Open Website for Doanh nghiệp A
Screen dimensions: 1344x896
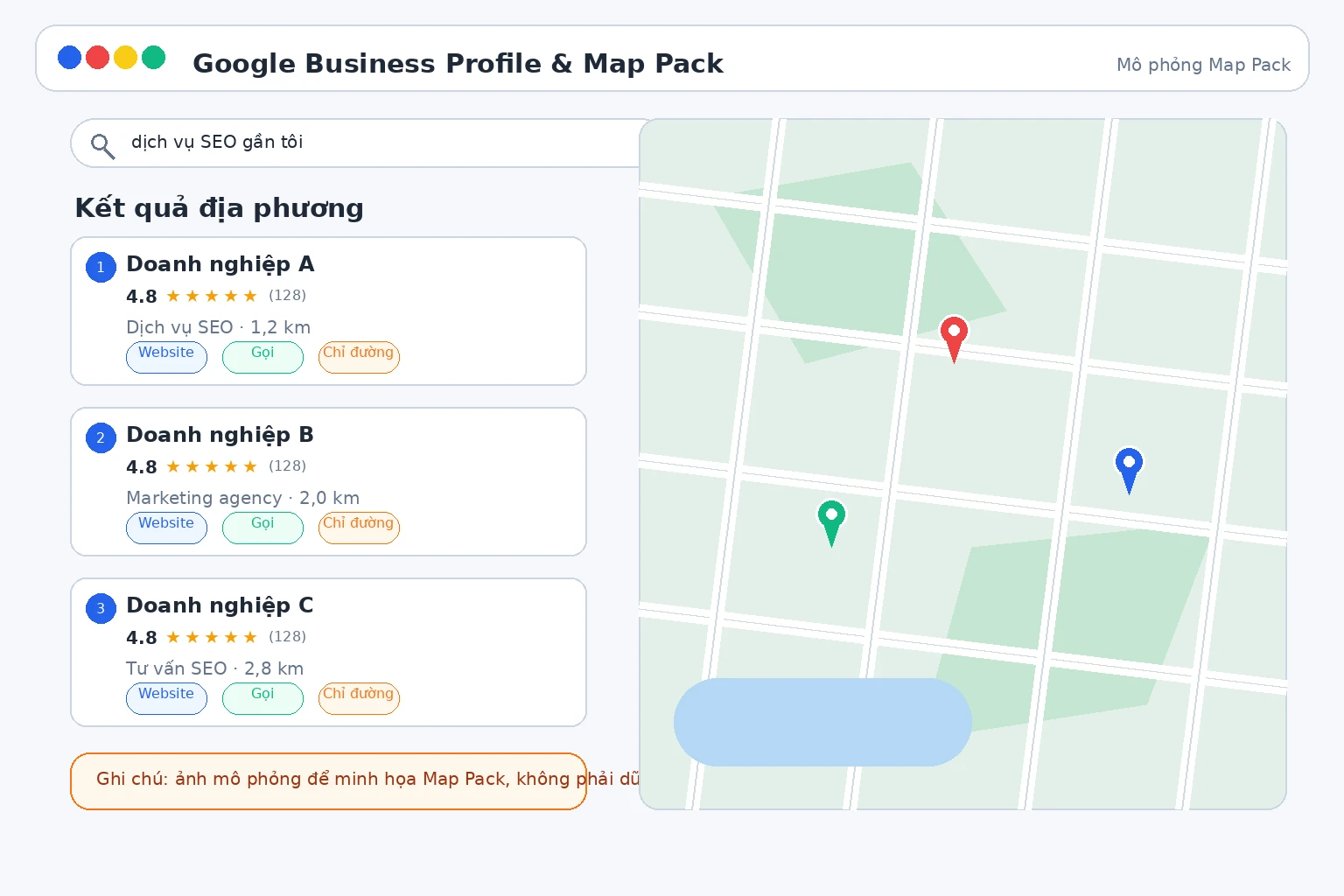166,357
